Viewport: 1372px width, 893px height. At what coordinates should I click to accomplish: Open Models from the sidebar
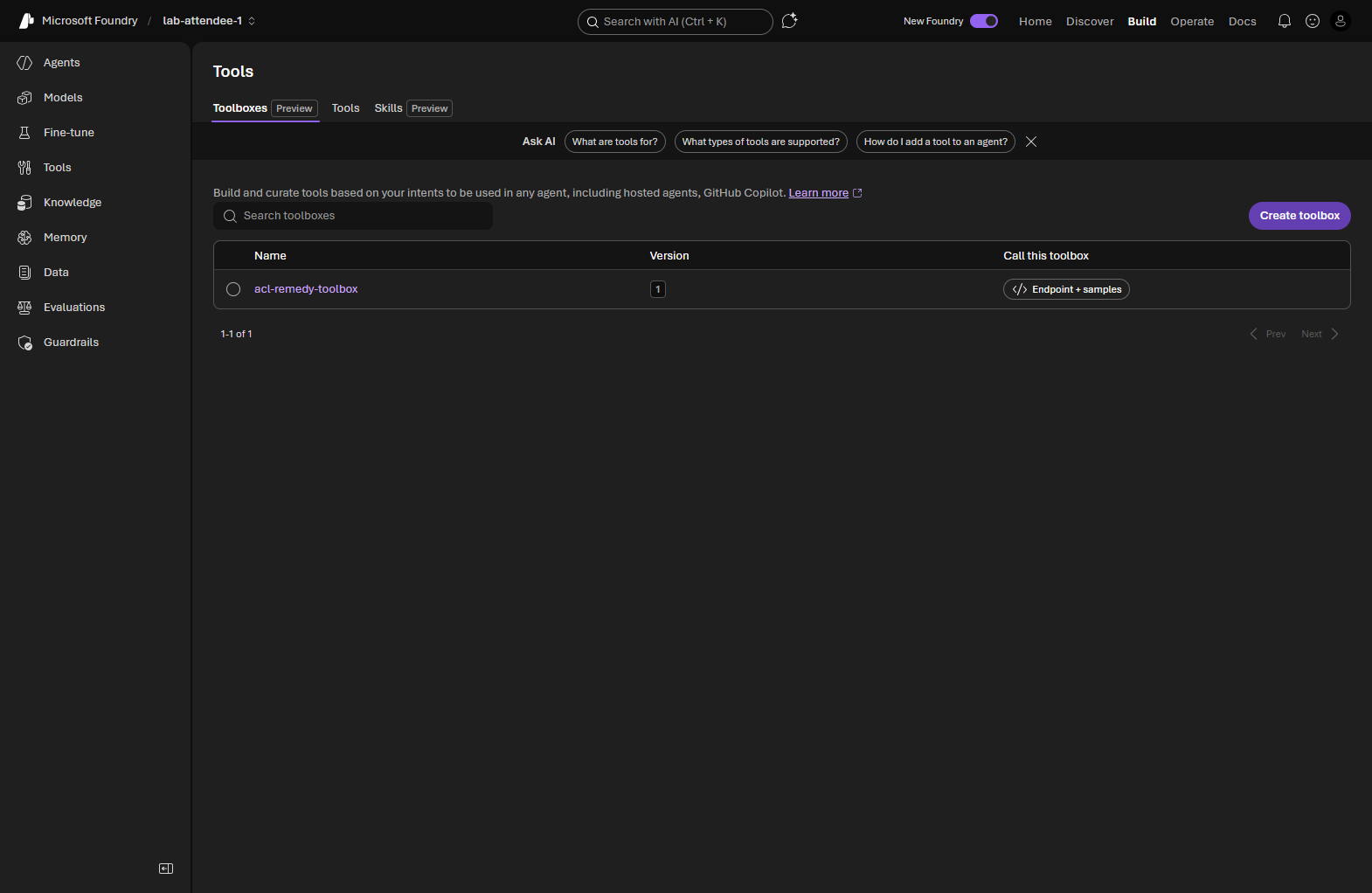coord(63,98)
